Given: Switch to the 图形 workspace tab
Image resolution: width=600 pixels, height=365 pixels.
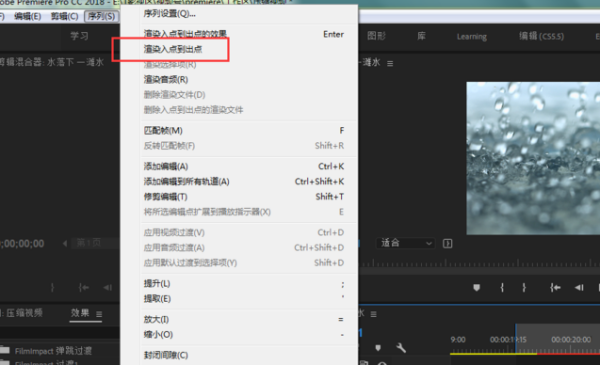Looking at the screenshot, I should (x=376, y=36).
